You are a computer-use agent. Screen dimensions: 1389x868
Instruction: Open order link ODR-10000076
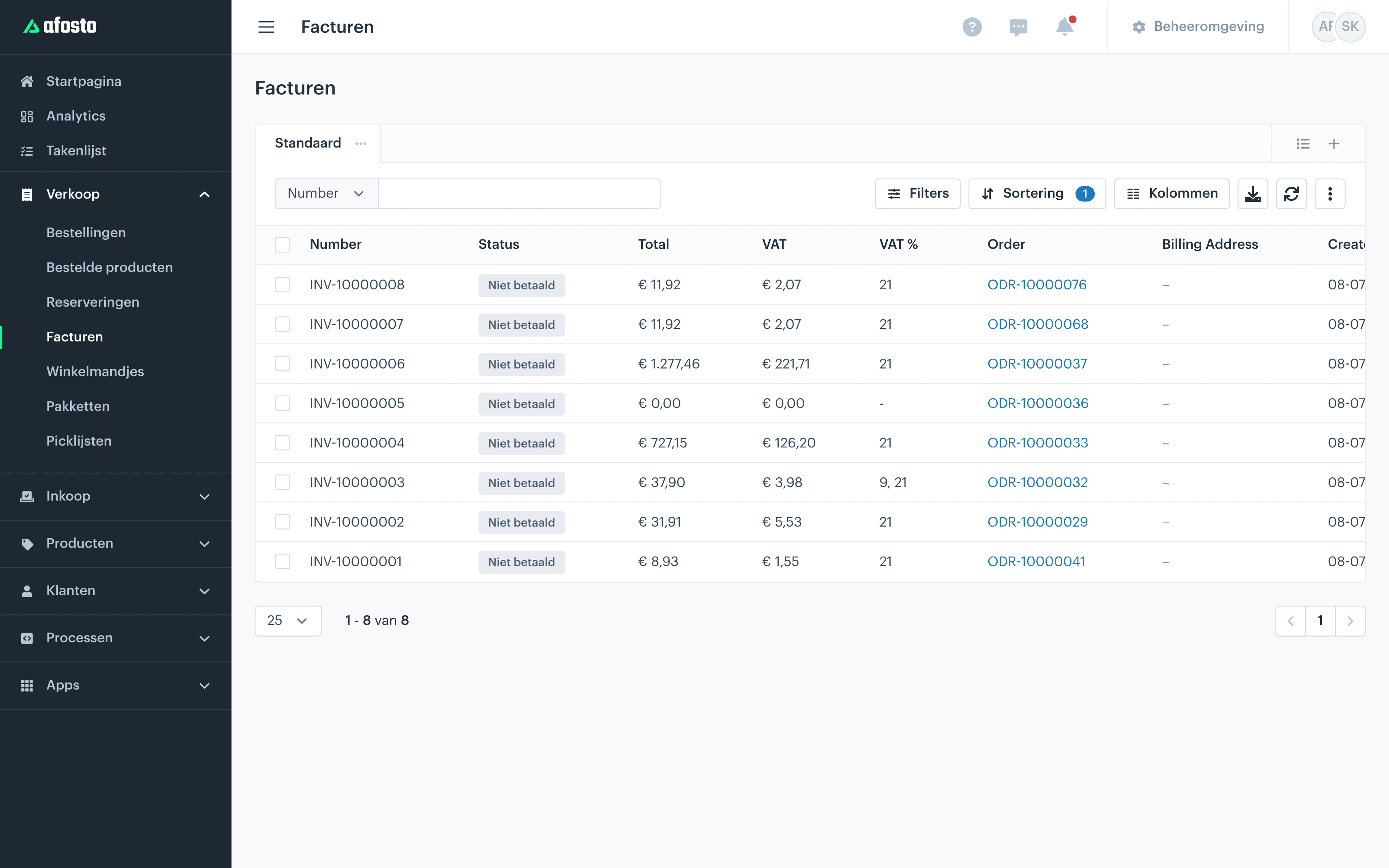pos(1037,285)
